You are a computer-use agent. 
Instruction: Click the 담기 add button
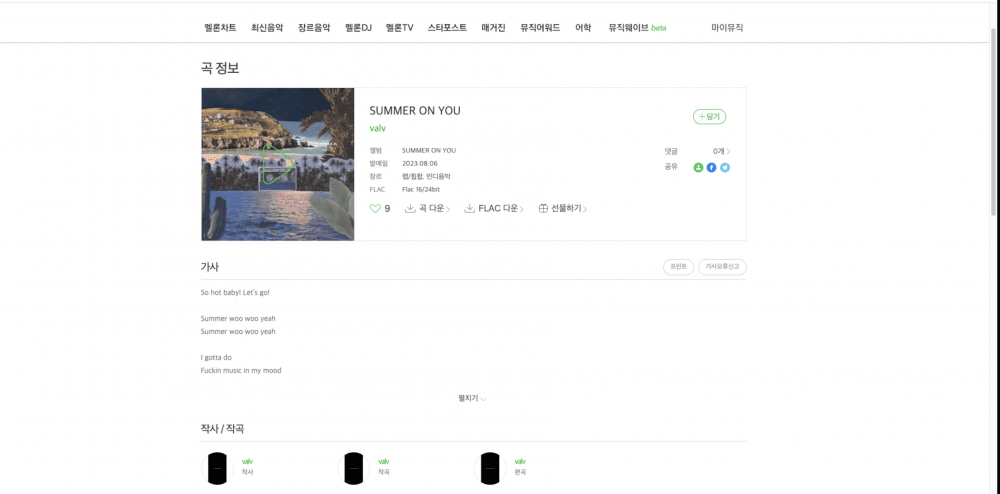pyautogui.click(x=709, y=117)
